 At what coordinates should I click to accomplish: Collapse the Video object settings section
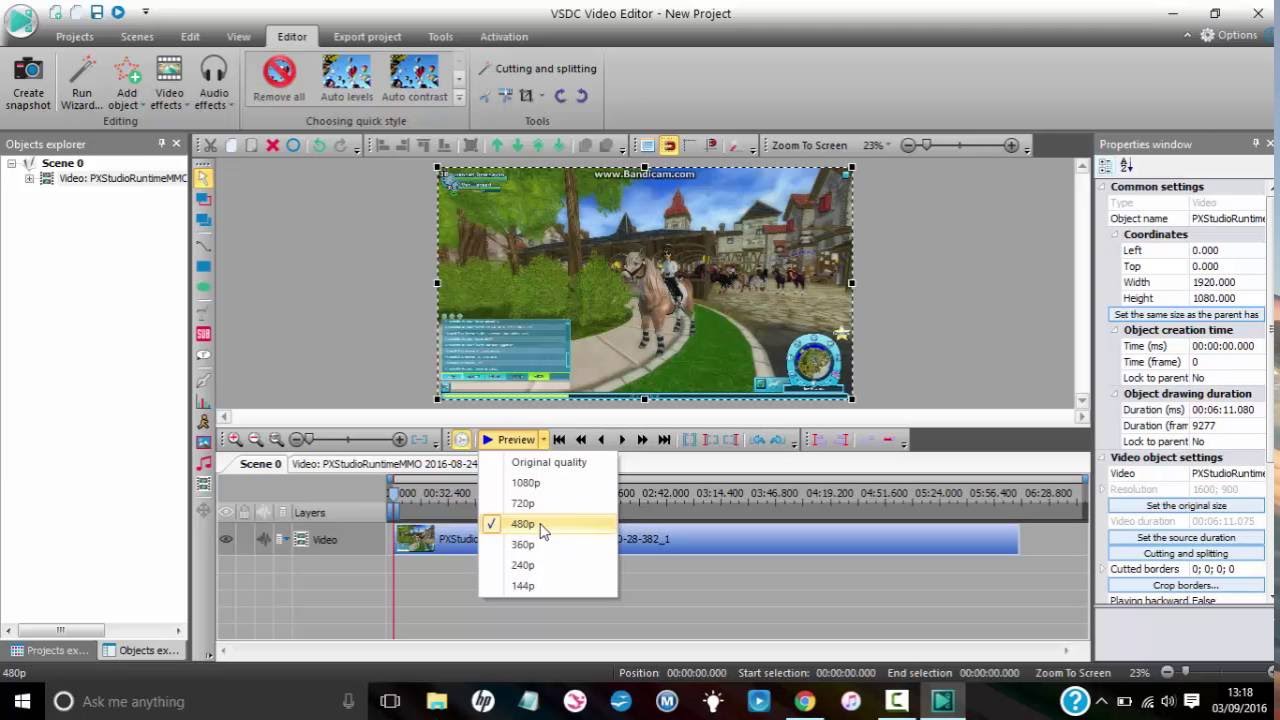point(1103,457)
